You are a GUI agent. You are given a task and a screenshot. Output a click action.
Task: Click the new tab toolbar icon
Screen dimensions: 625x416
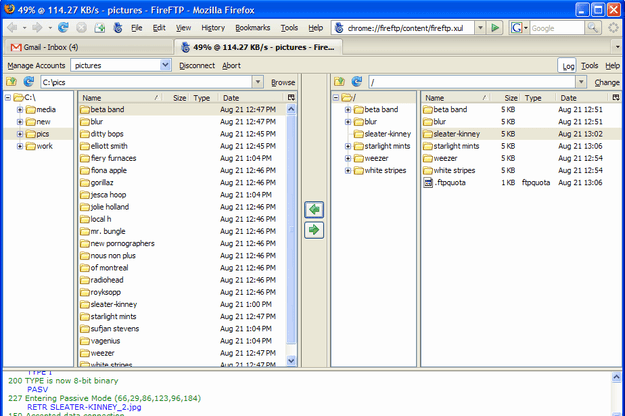coord(99,27)
